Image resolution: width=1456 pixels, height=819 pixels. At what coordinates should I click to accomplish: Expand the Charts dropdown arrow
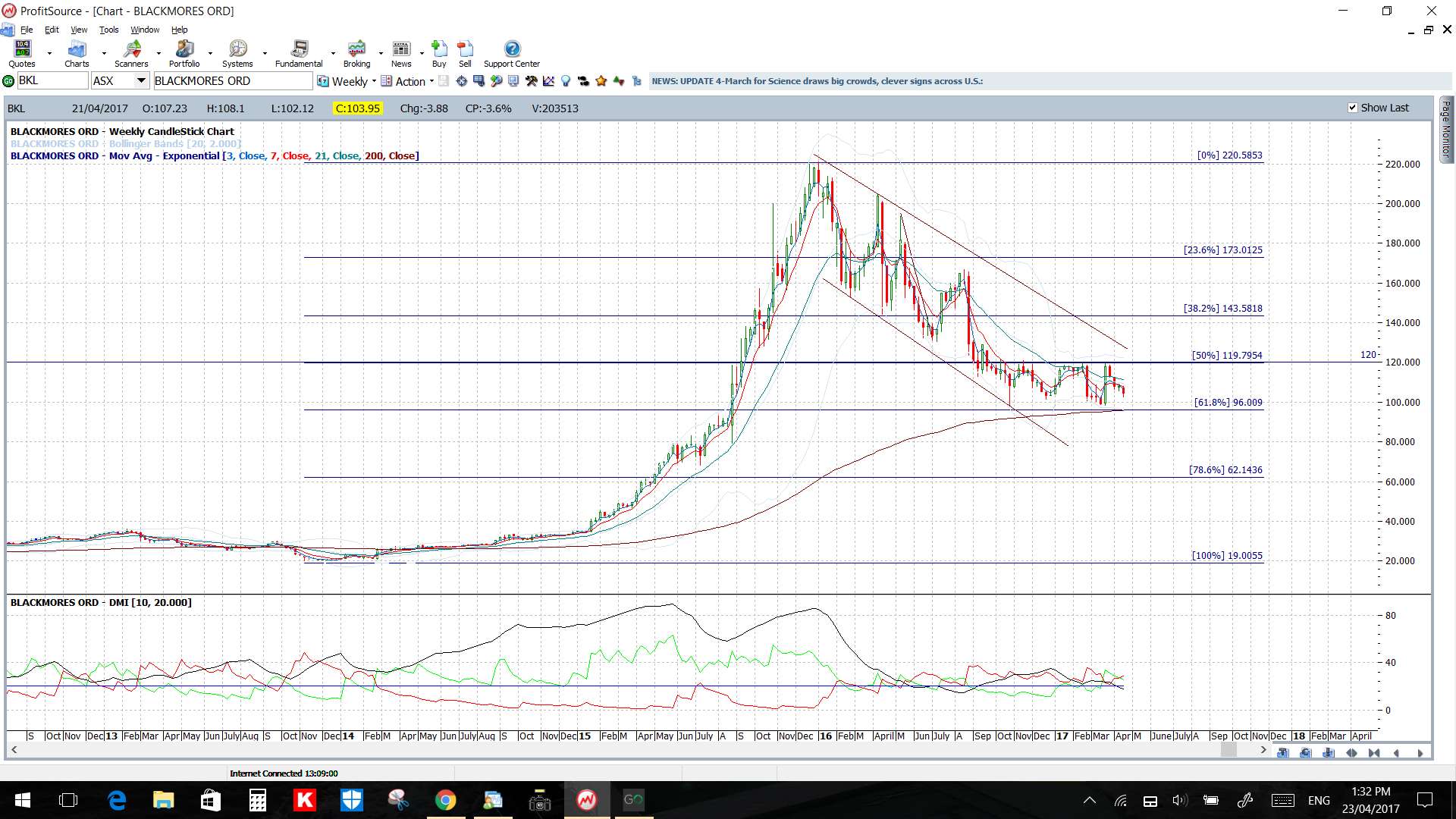[x=104, y=54]
